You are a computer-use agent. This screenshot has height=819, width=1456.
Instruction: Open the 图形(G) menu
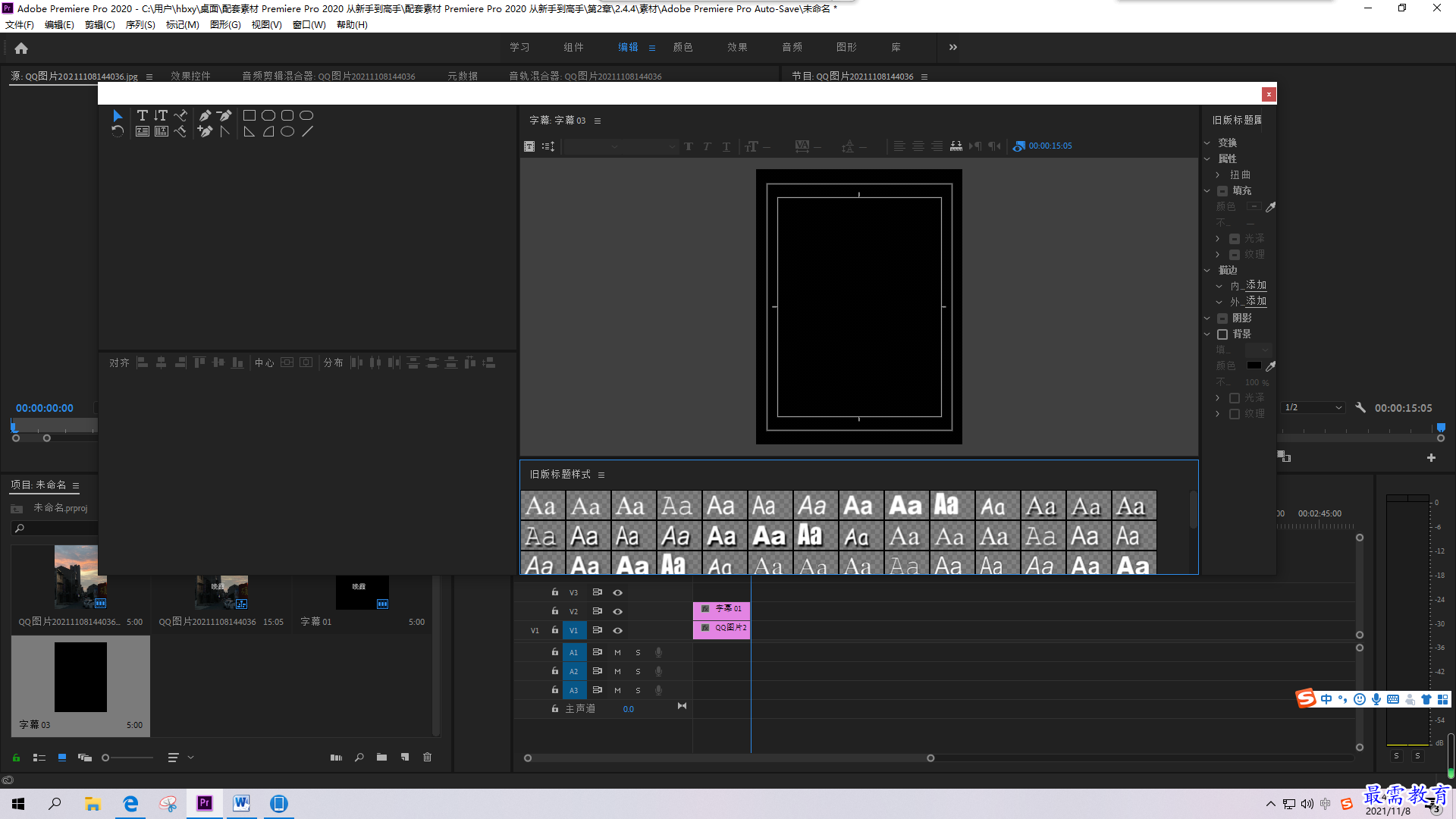point(225,25)
